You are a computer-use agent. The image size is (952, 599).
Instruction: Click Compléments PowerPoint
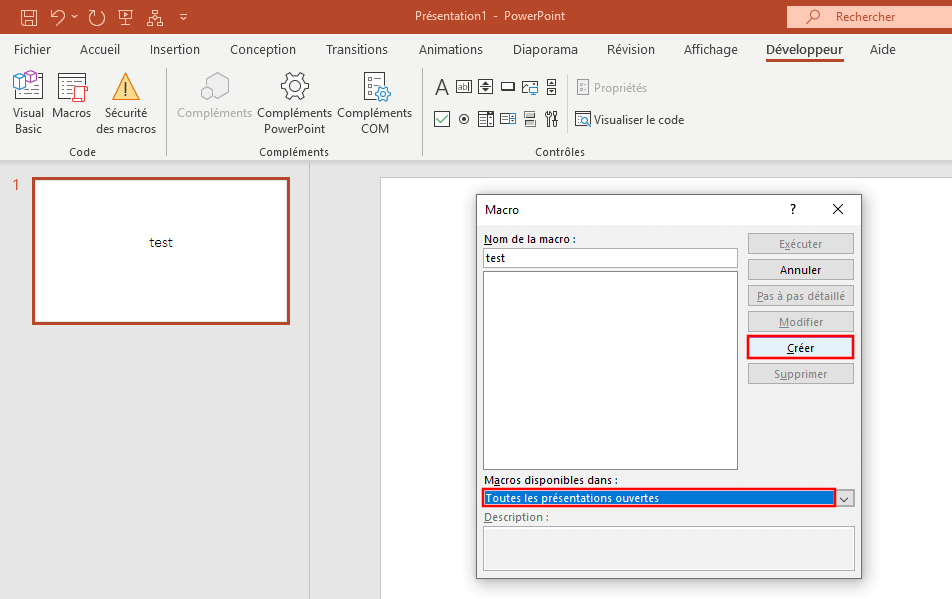click(294, 100)
